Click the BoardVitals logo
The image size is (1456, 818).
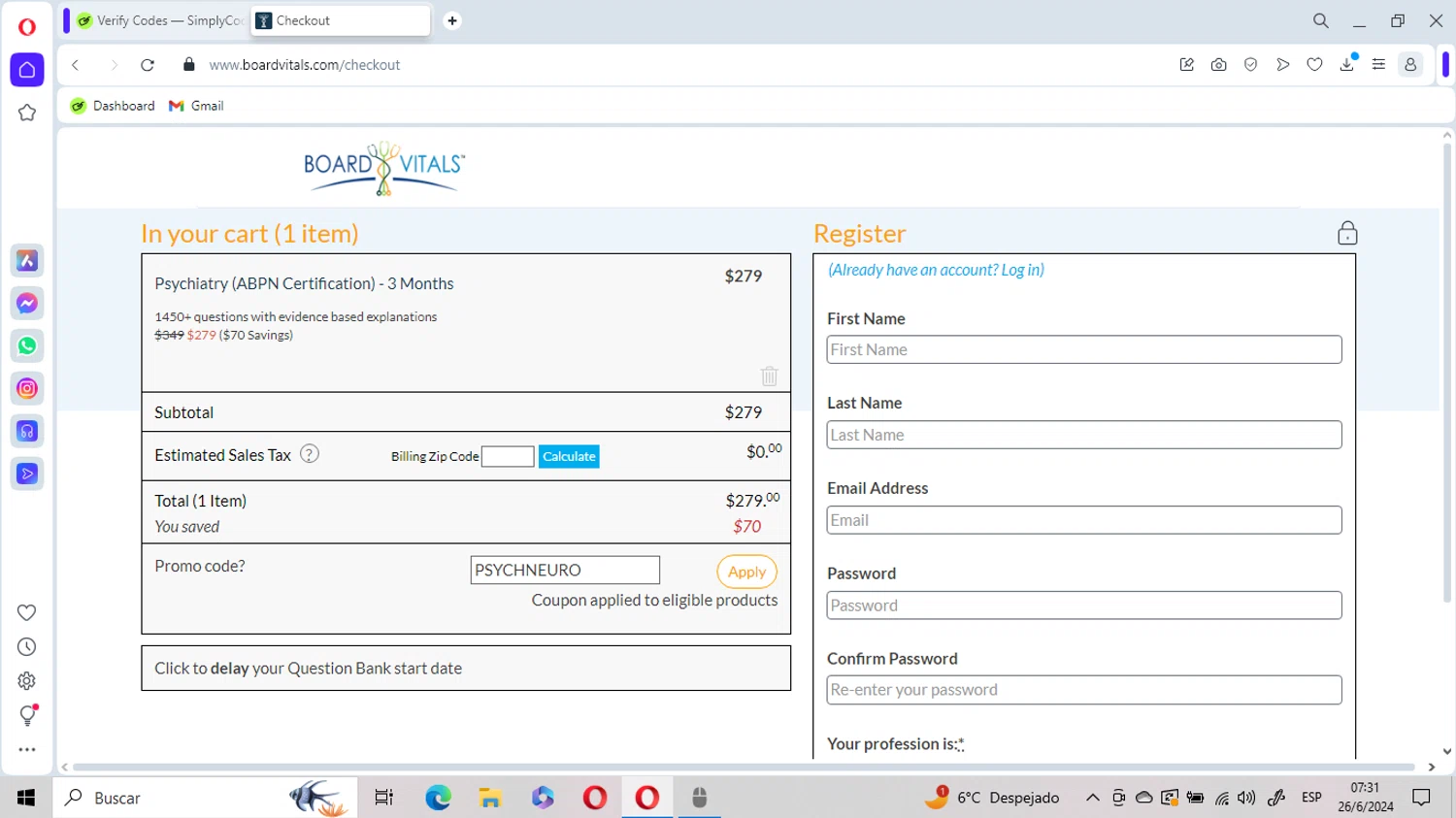coord(384,169)
